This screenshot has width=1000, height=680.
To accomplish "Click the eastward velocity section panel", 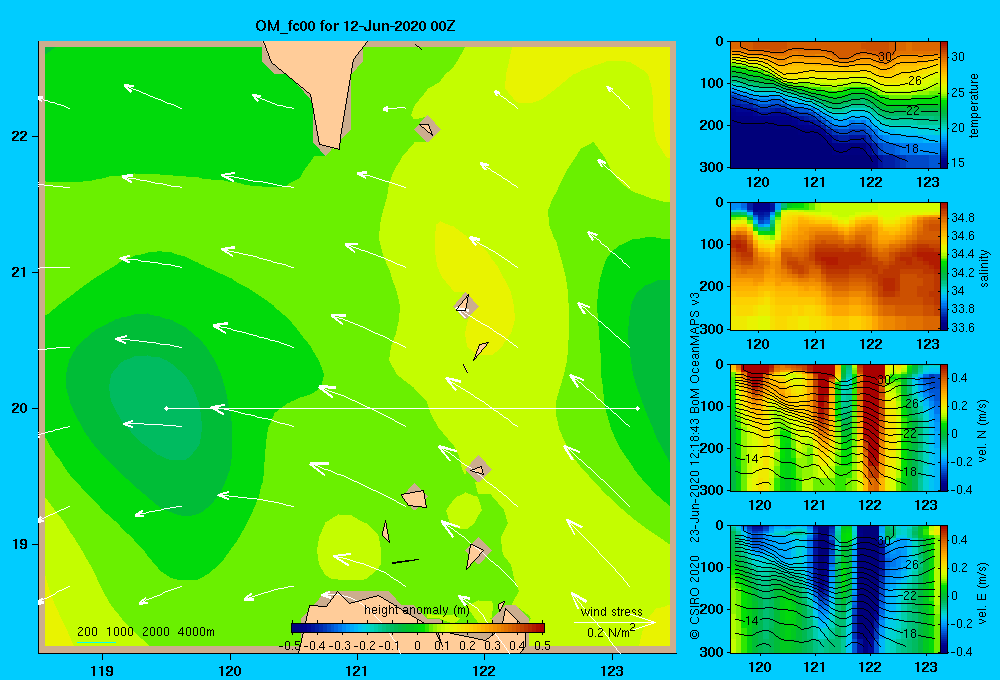I will [834, 589].
